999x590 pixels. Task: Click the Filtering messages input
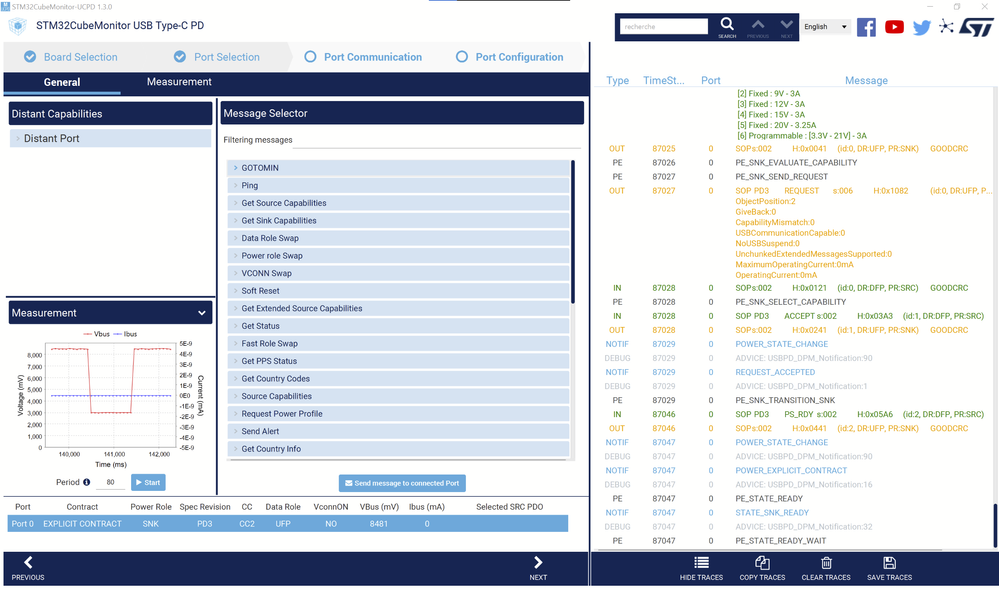(437, 140)
